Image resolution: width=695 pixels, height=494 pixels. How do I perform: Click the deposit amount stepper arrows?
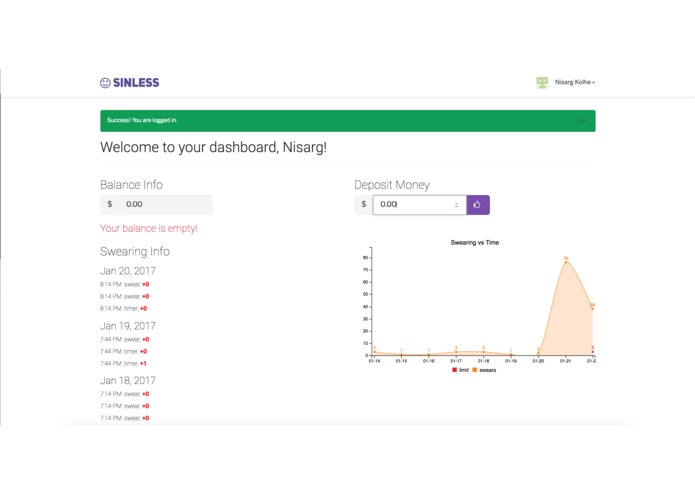coord(456,205)
